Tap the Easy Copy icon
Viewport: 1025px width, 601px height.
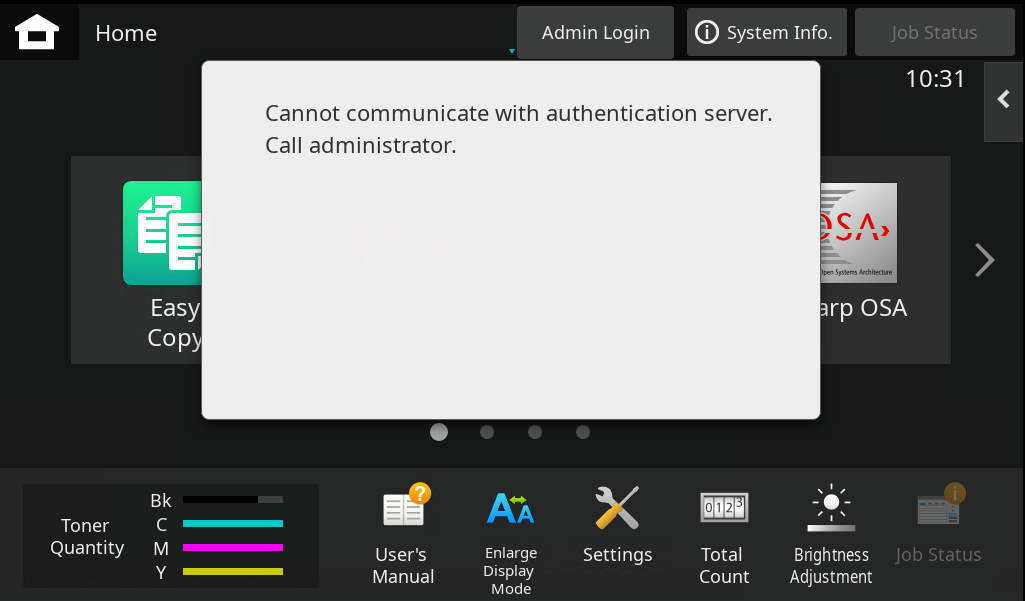(162, 232)
